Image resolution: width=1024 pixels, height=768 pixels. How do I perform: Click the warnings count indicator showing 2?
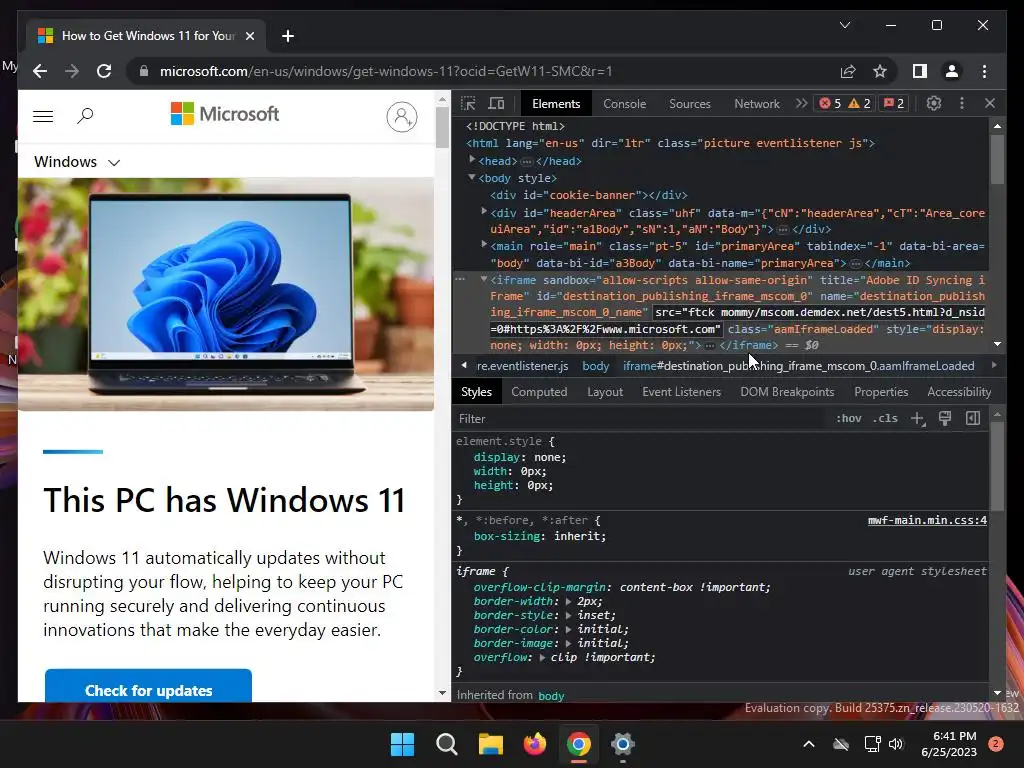point(859,103)
